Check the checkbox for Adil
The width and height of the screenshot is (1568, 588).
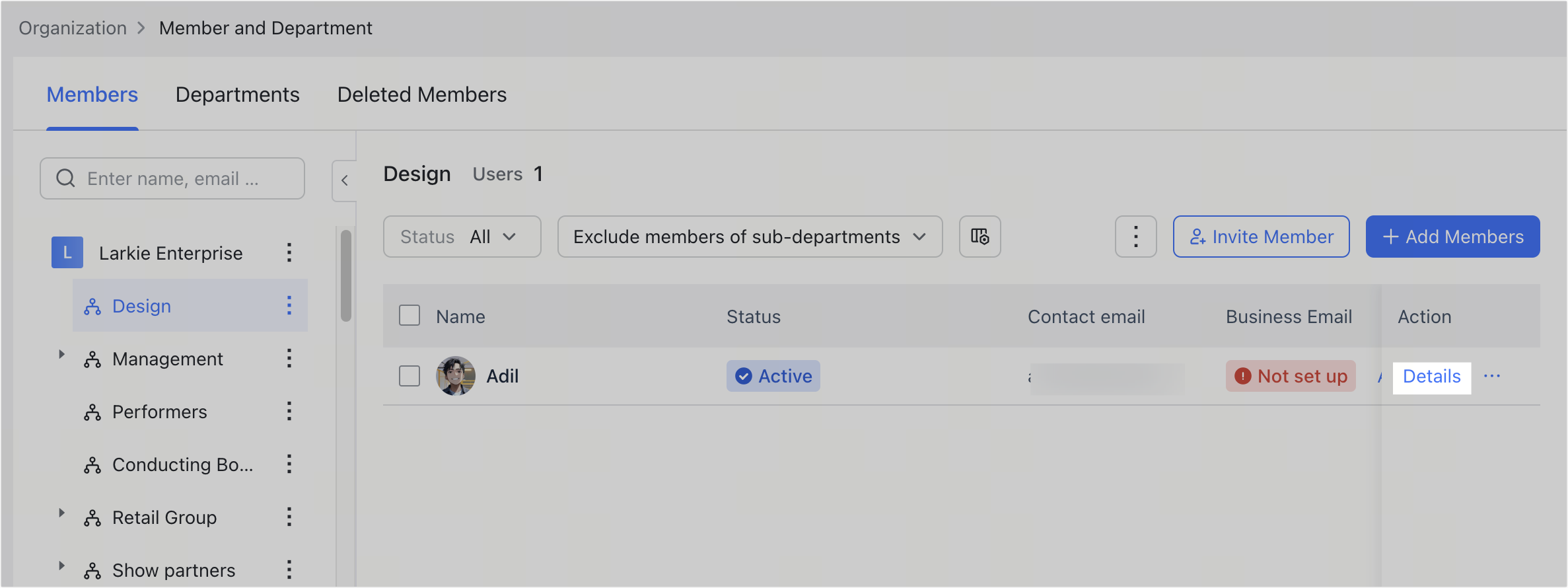[x=410, y=376]
